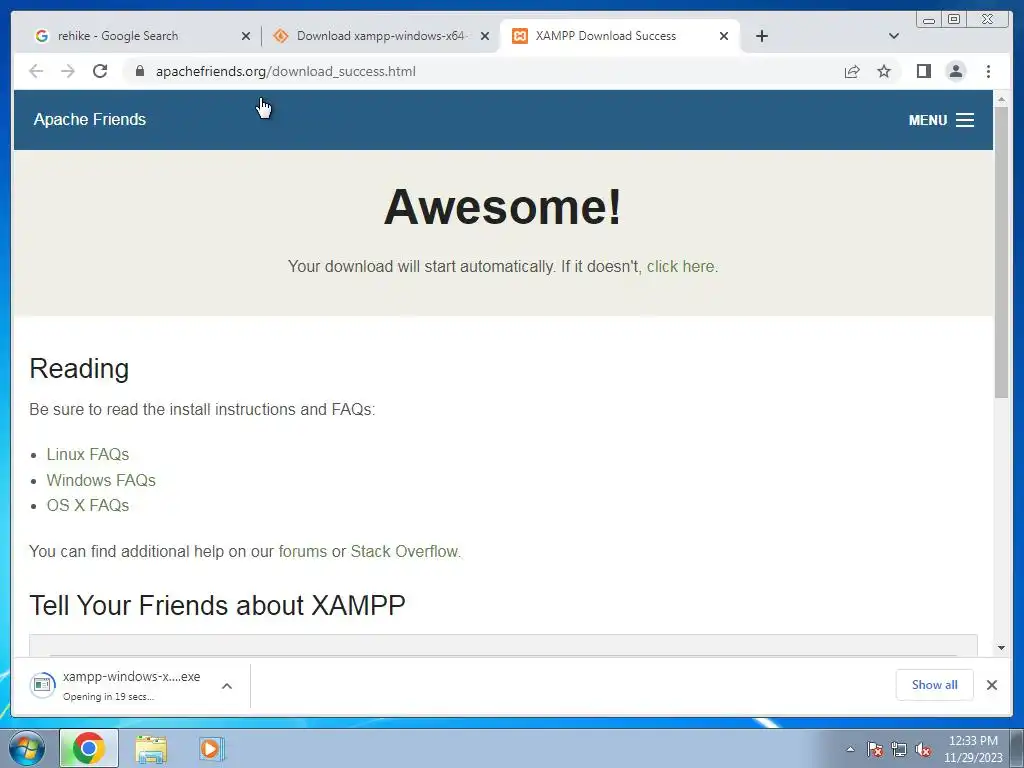Open the OS X FAQs link
The width and height of the screenshot is (1024, 768).
[88, 505]
